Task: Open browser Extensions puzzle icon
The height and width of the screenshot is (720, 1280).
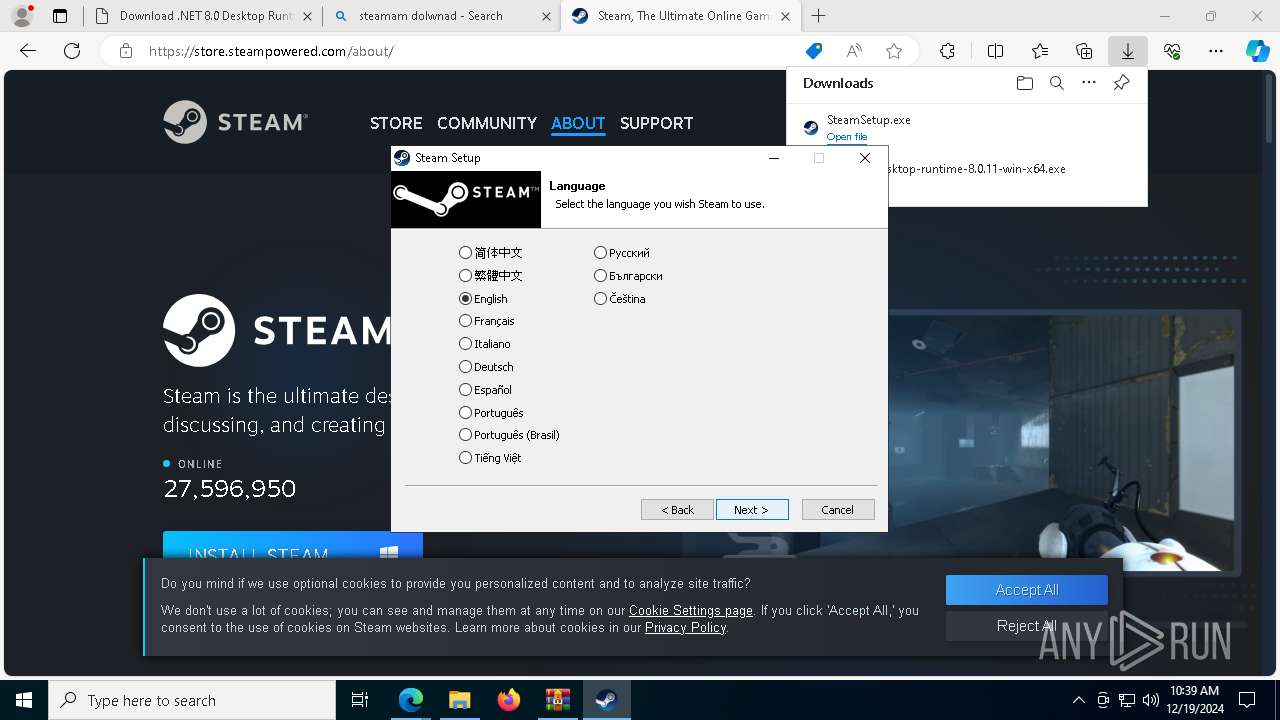Action: coord(947,51)
